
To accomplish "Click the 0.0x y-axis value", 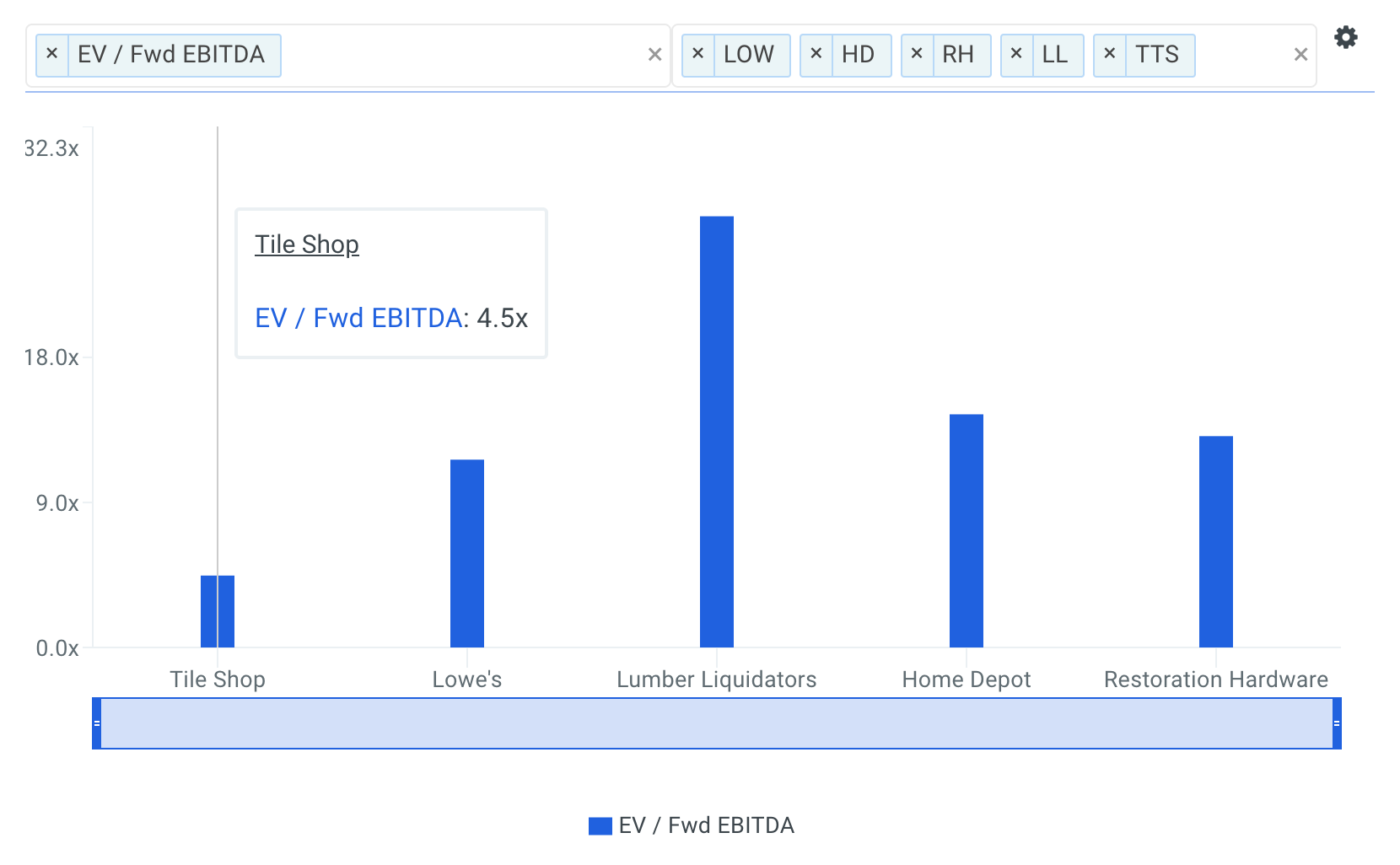I will (x=57, y=648).
